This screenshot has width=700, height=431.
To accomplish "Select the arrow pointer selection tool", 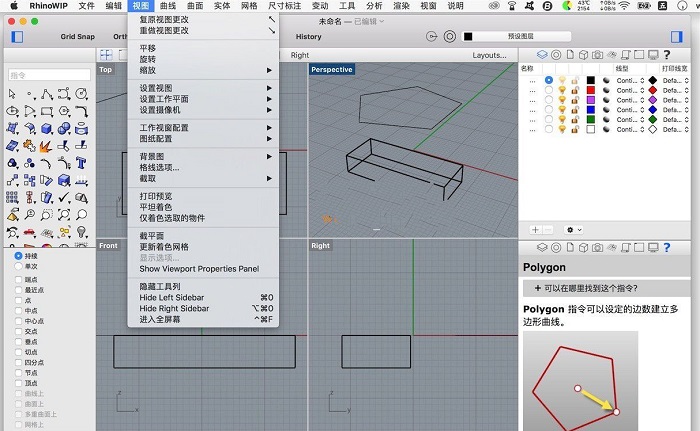I will pos(12,94).
